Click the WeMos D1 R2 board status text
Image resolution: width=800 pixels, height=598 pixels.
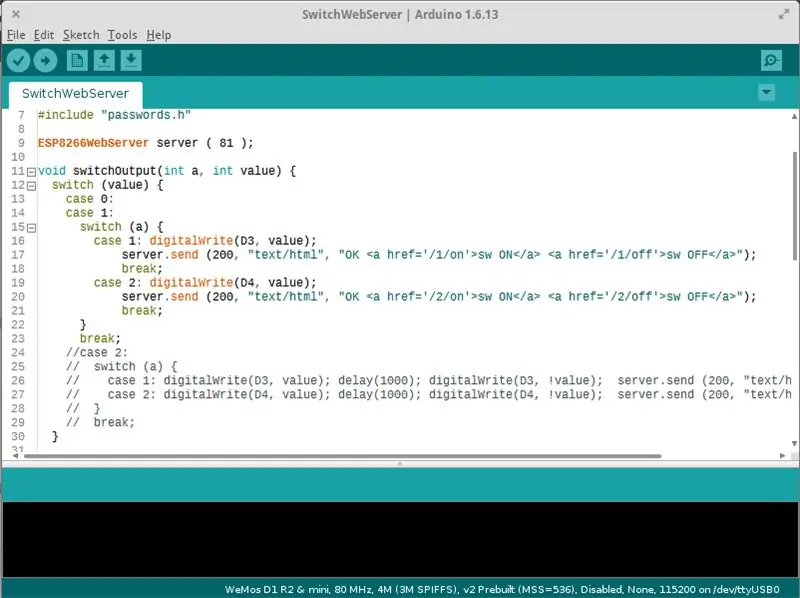502,589
